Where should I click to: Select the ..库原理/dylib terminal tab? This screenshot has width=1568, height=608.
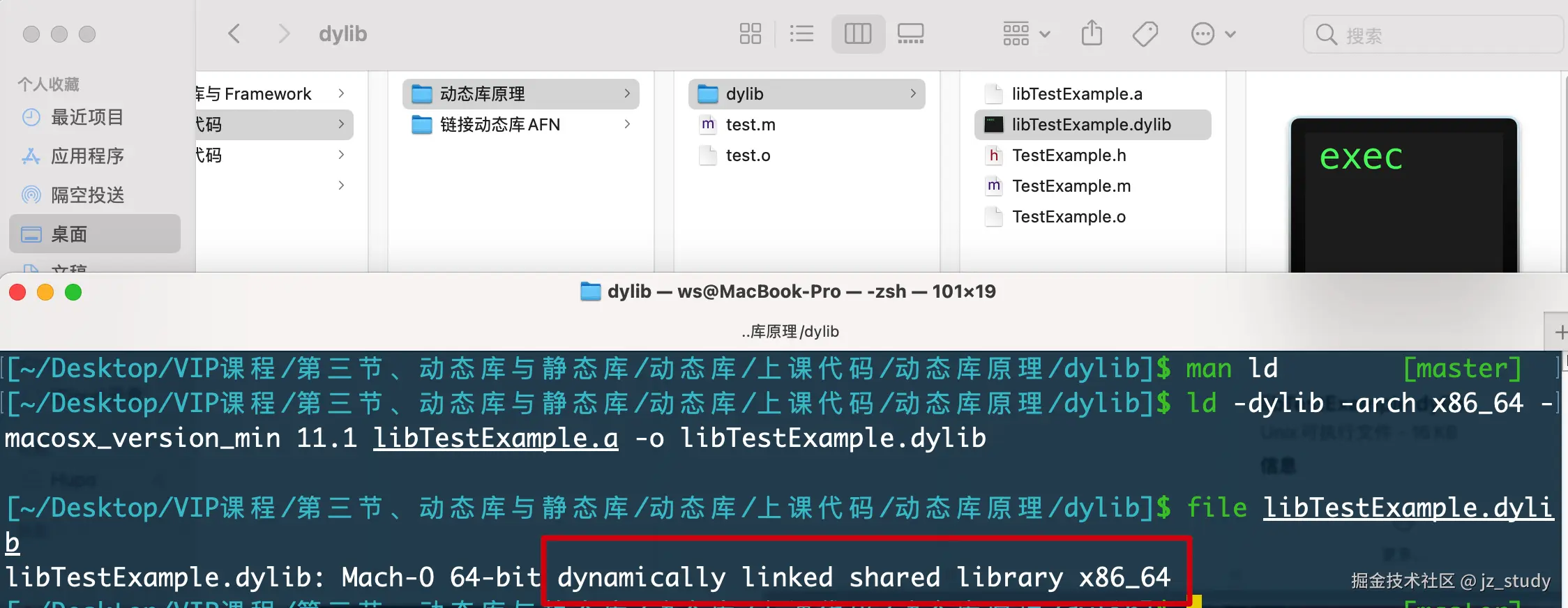coord(790,331)
